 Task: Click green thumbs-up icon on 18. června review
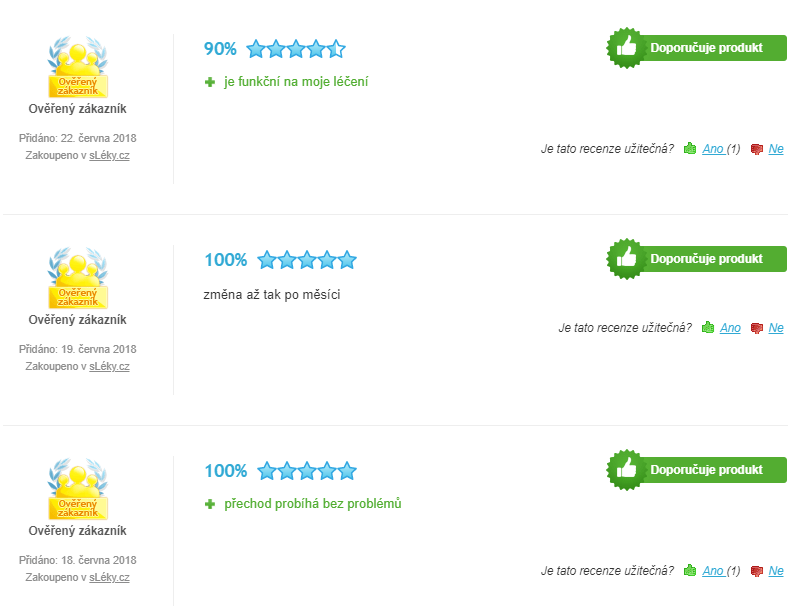(x=690, y=570)
